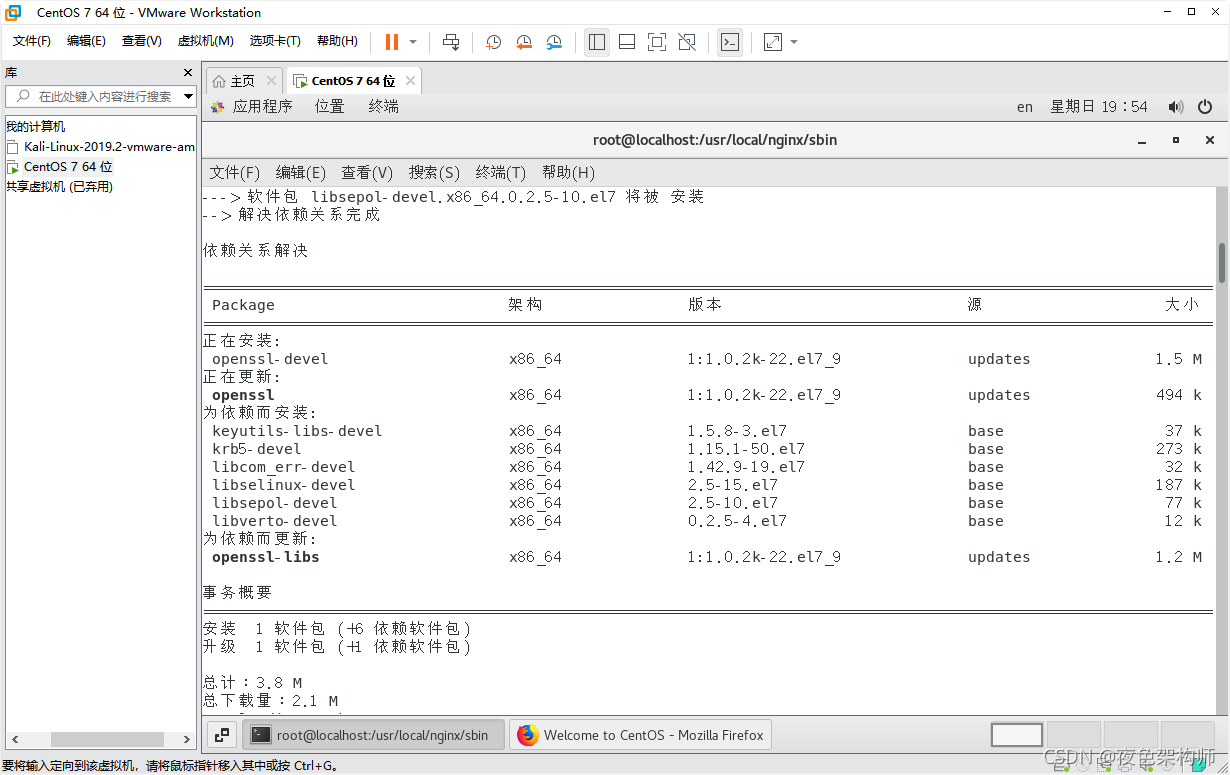Screen dimensions: 1230x775
Task: Click the 总下载量：2.1 M line
Action: (270, 701)
